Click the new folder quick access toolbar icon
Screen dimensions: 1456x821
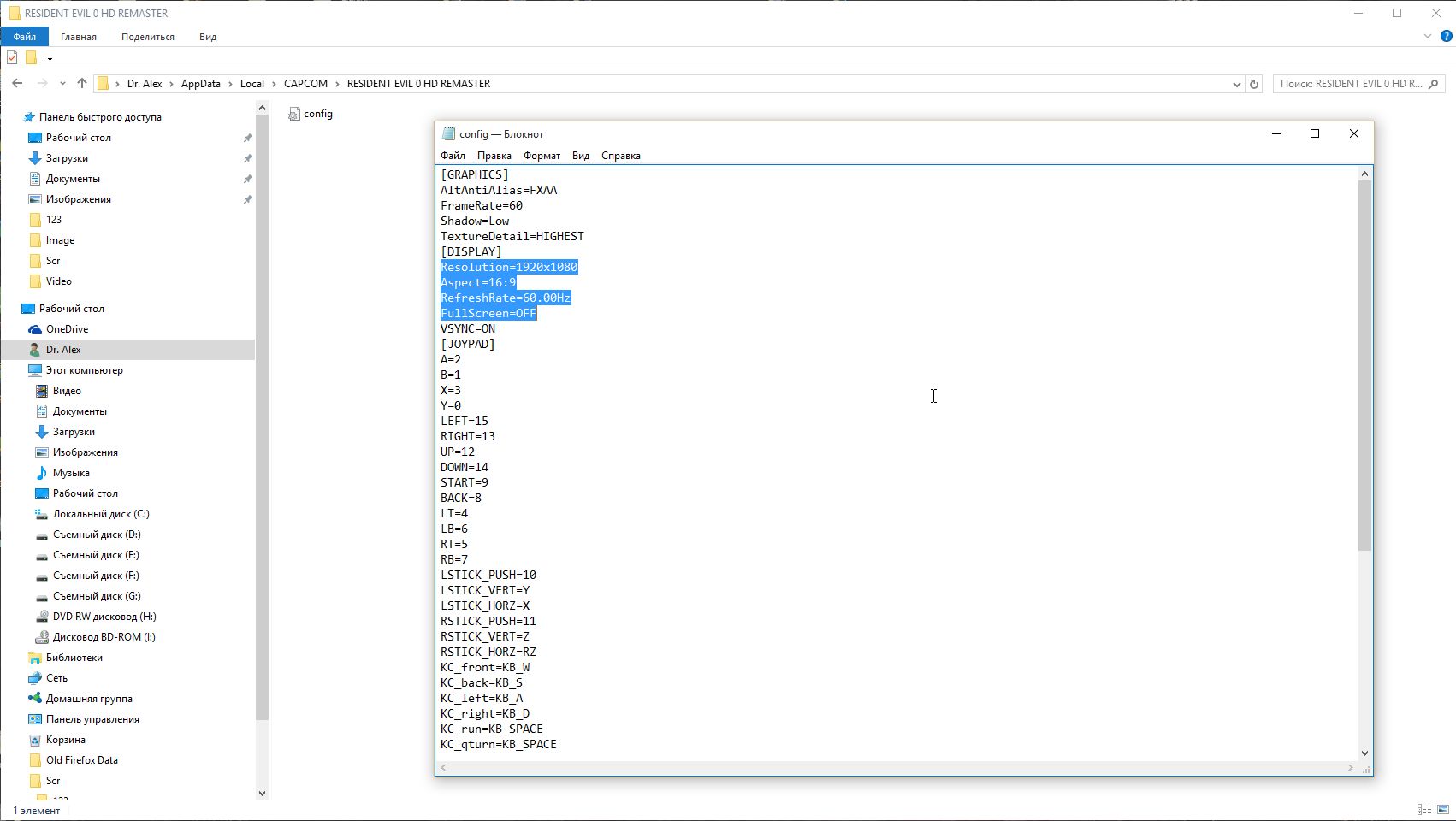31,58
